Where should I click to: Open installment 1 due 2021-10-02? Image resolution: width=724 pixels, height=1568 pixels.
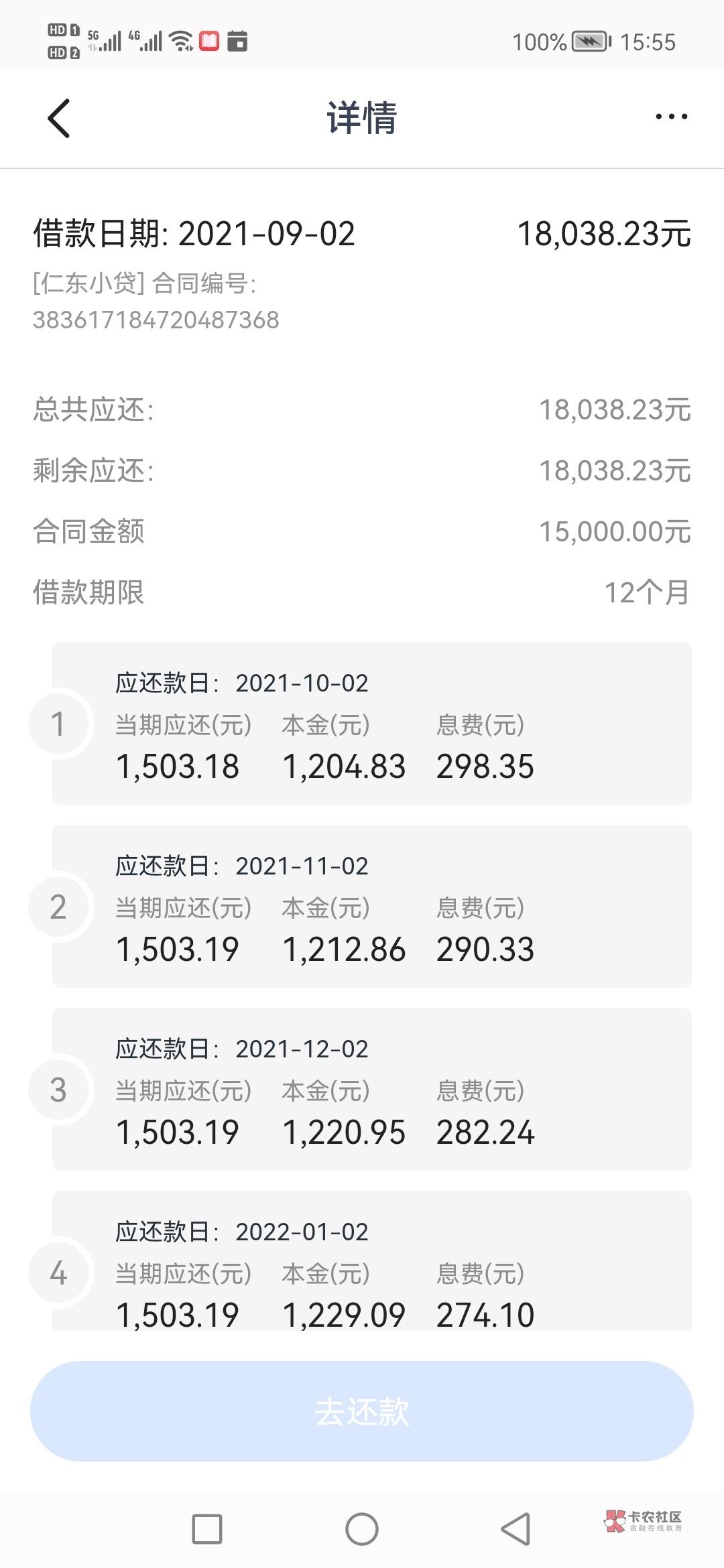(372, 723)
